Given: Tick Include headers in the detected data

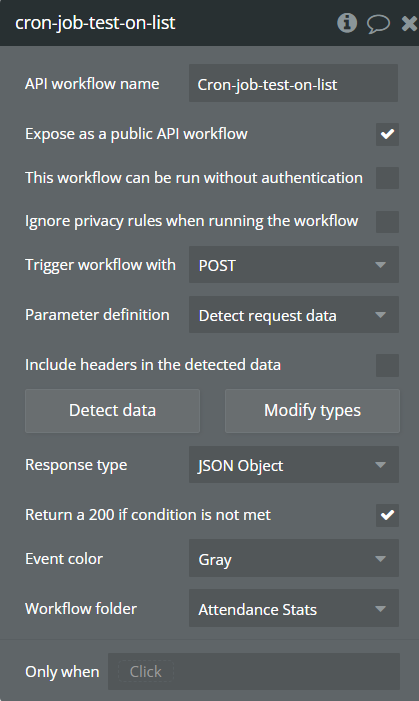Looking at the screenshot, I should pyautogui.click(x=387, y=365).
